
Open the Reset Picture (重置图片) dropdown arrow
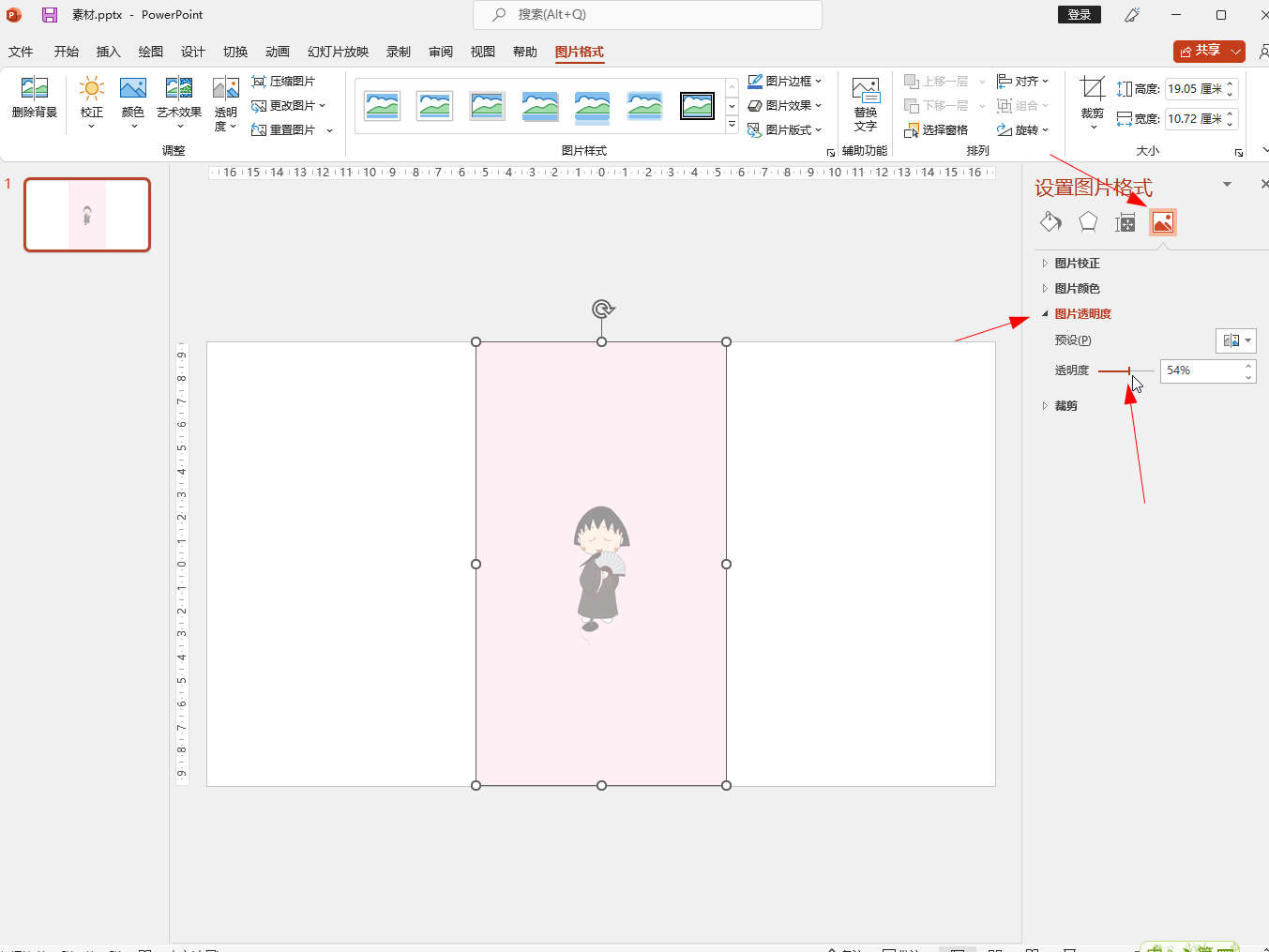(329, 130)
